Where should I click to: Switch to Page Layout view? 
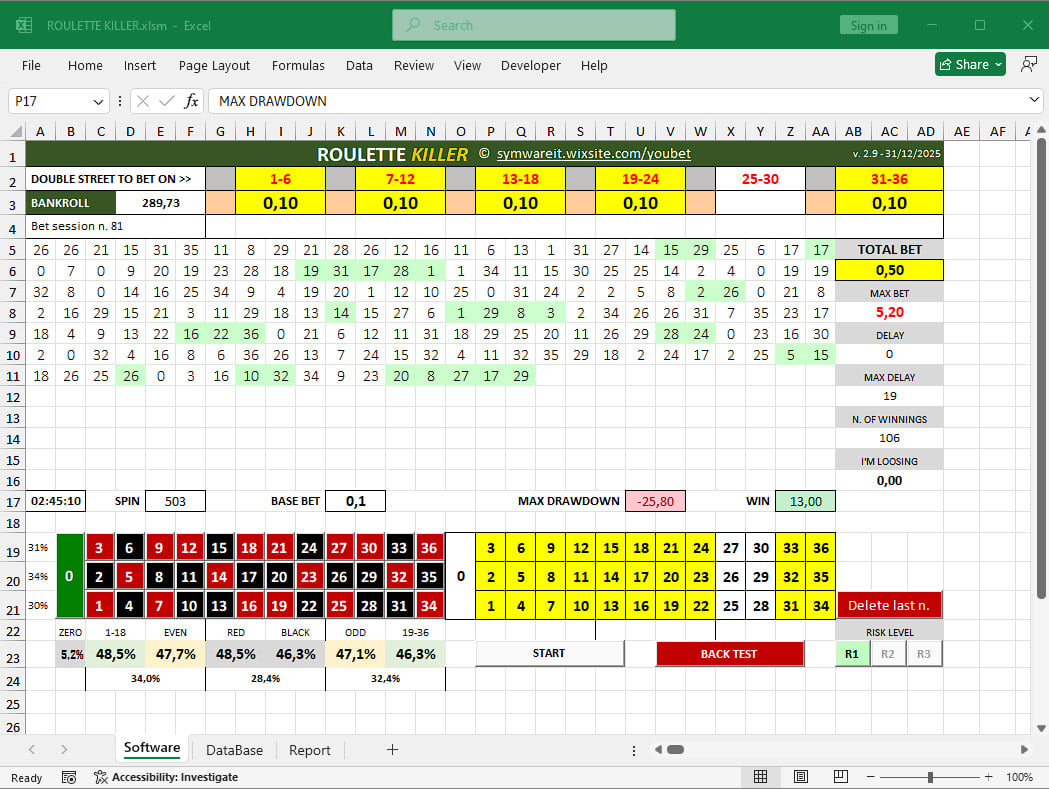(801, 776)
